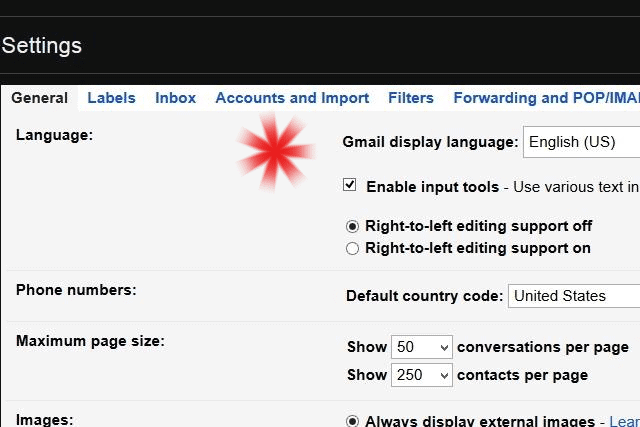This screenshot has width=640, height=427.
Task: Open the conversations per page dropdown
Action: (x=422, y=347)
